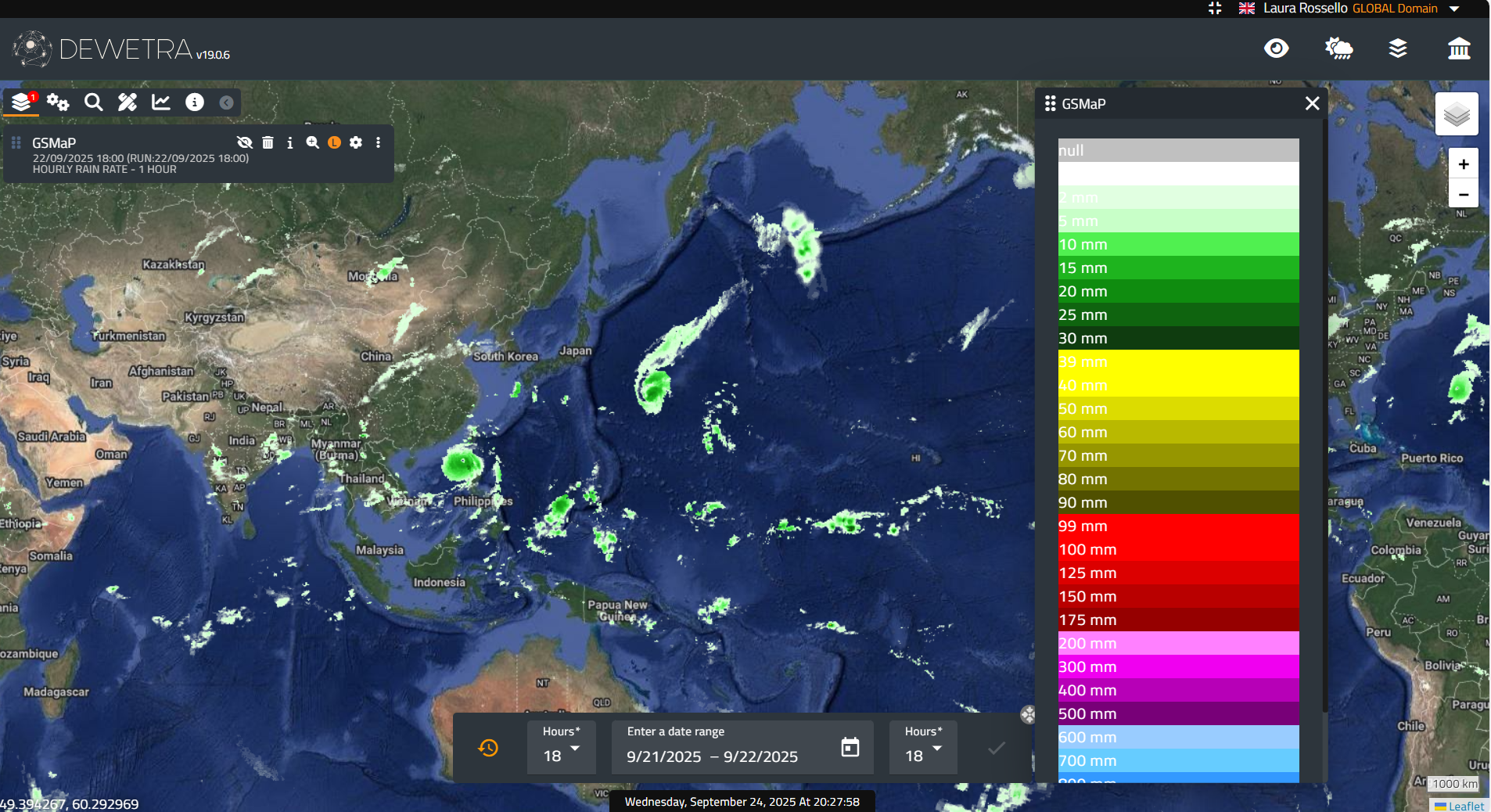1491x812 pixels.
Task: Click the yellow 40 mm legend swatch
Action: click(1178, 385)
